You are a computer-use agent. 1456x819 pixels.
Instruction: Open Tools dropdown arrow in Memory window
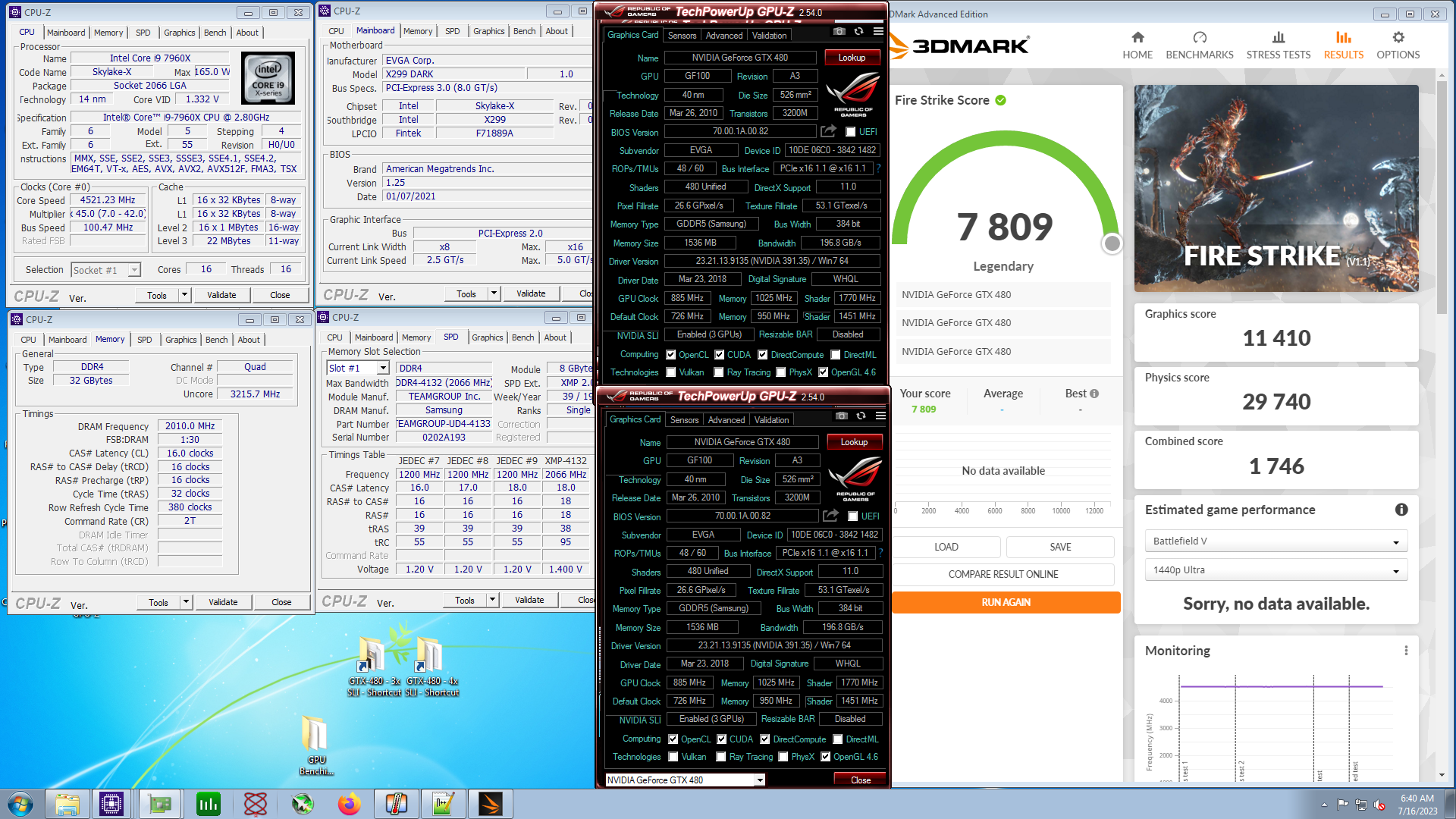pyautogui.click(x=186, y=602)
